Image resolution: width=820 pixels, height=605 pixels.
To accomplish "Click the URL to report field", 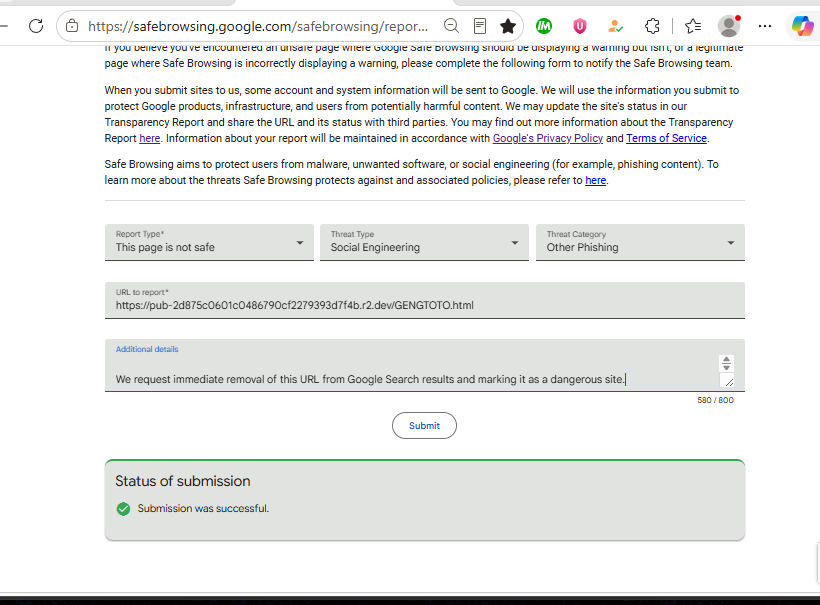I will click(x=425, y=300).
